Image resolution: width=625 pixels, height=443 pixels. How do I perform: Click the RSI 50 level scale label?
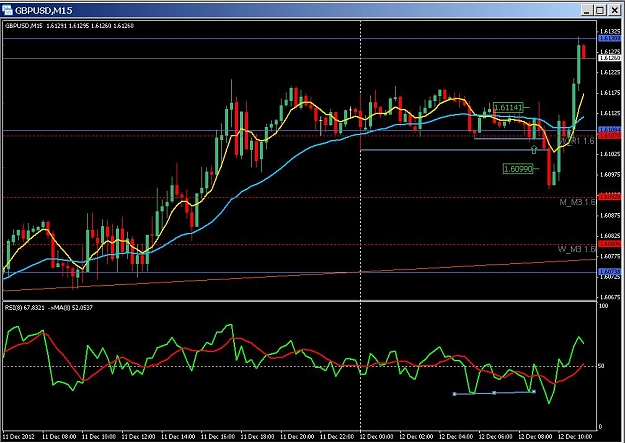603,366
